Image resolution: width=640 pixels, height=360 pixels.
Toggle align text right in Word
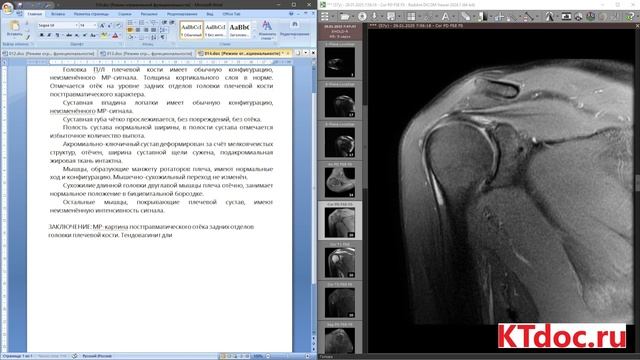146,30
